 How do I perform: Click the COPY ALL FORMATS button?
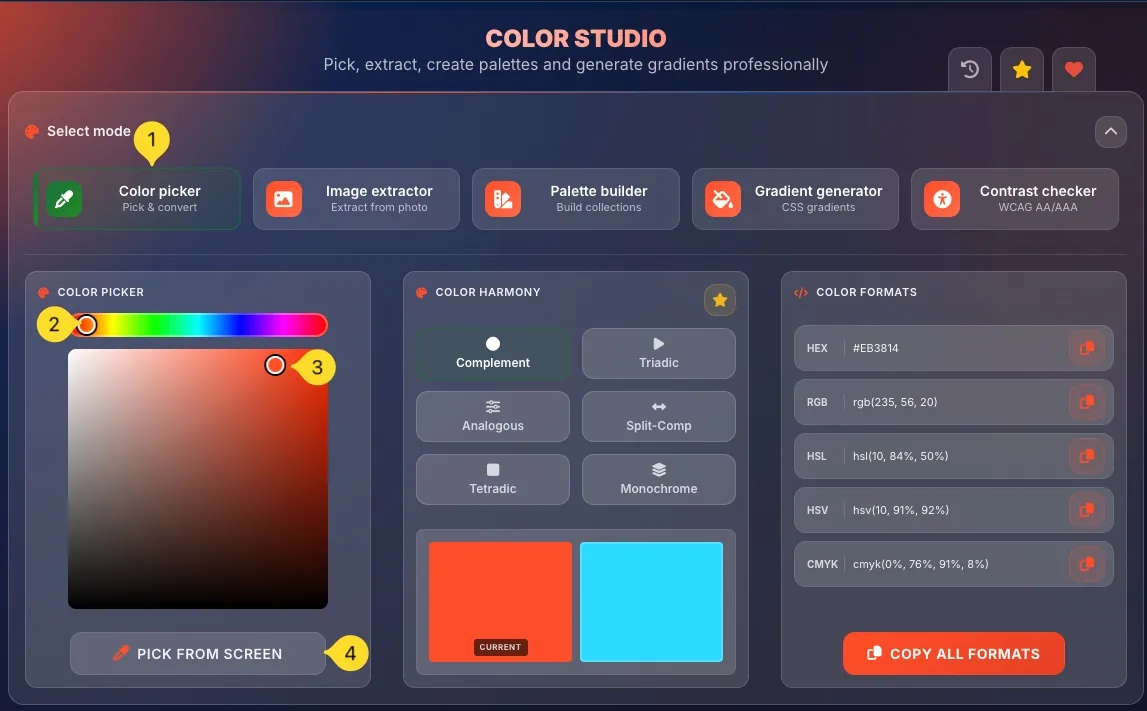point(952,653)
